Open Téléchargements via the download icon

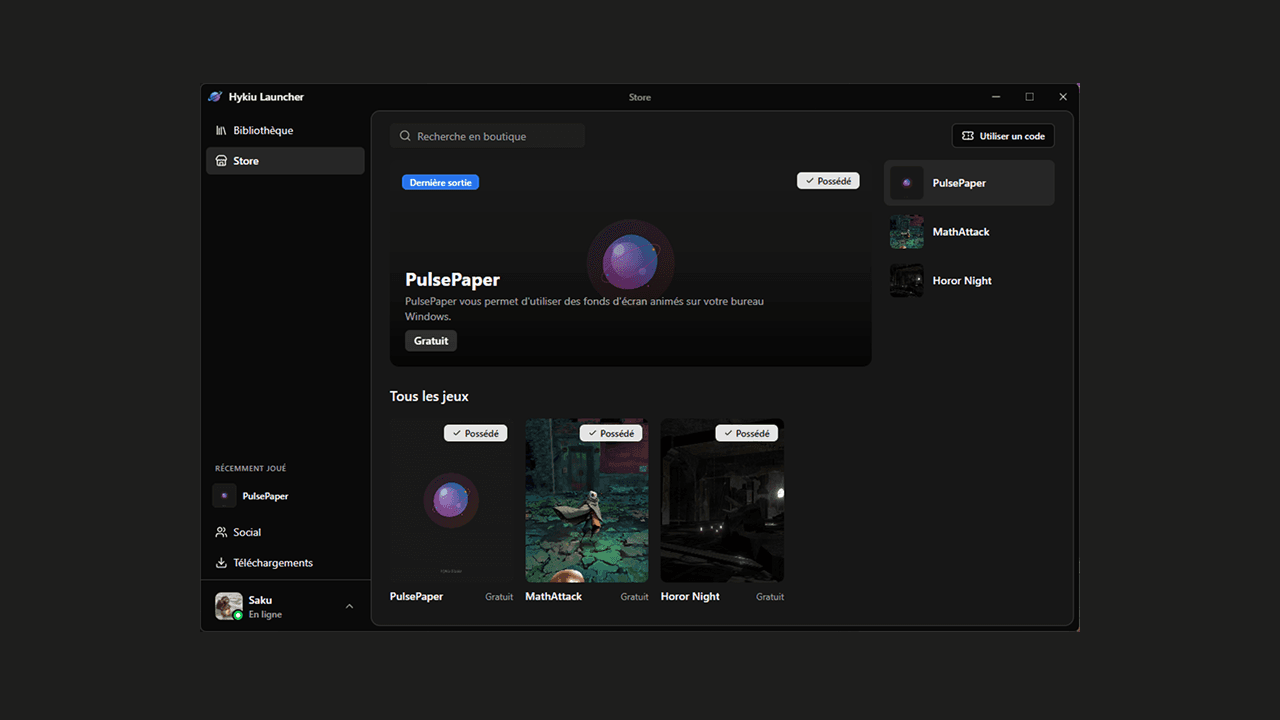[x=222, y=563]
